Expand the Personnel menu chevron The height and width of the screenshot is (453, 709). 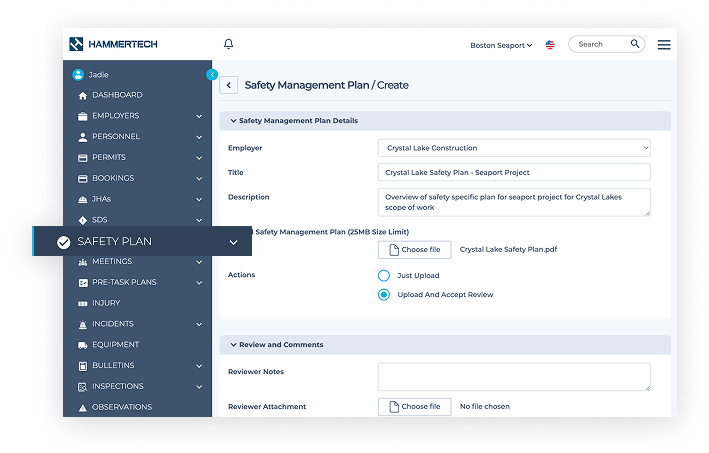199,137
